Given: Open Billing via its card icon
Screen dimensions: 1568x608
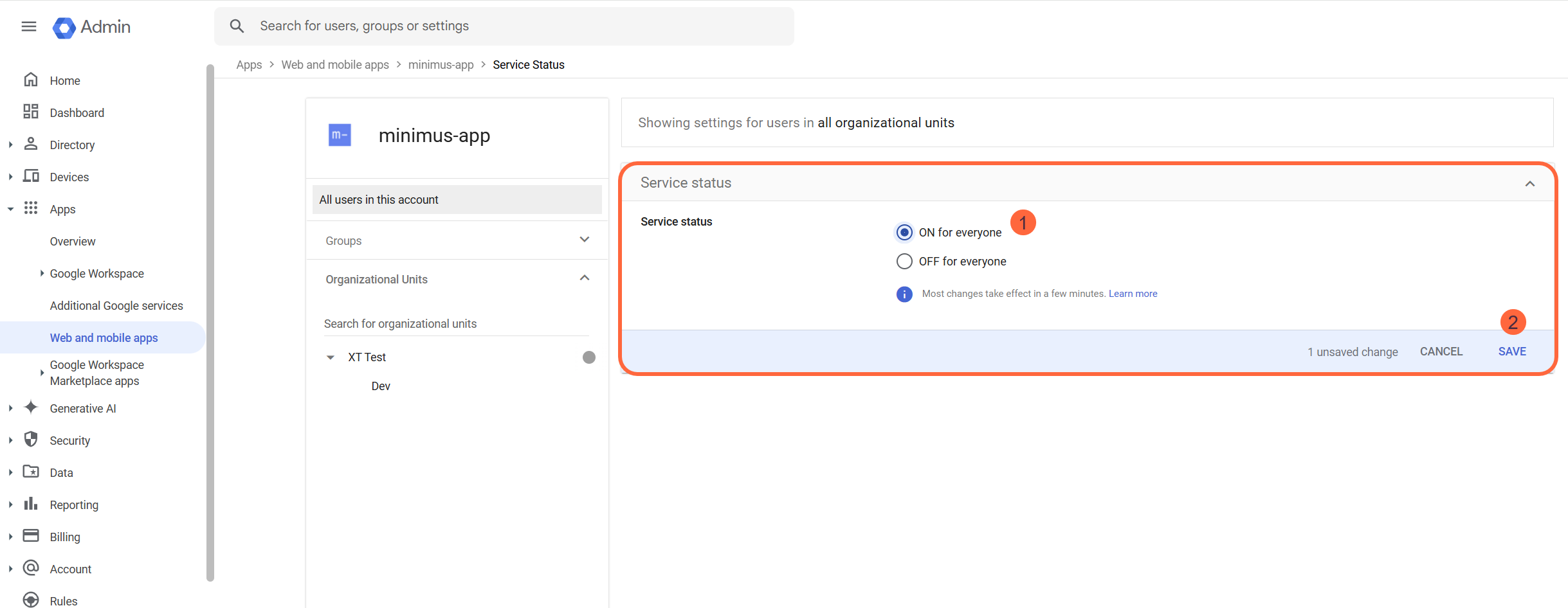Looking at the screenshot, I should click(x=31, y=535).
